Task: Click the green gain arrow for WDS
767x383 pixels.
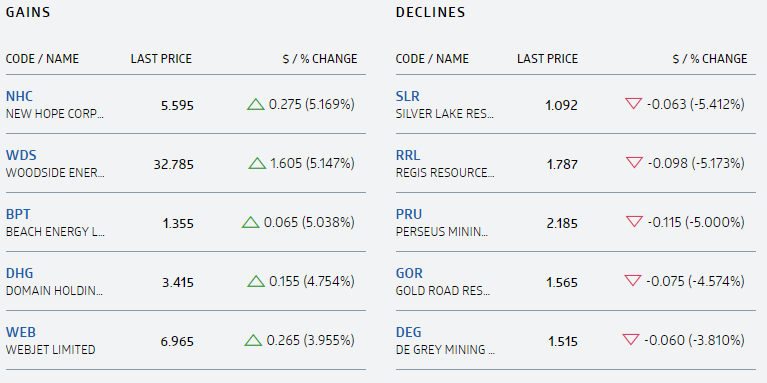Action: 257,163
